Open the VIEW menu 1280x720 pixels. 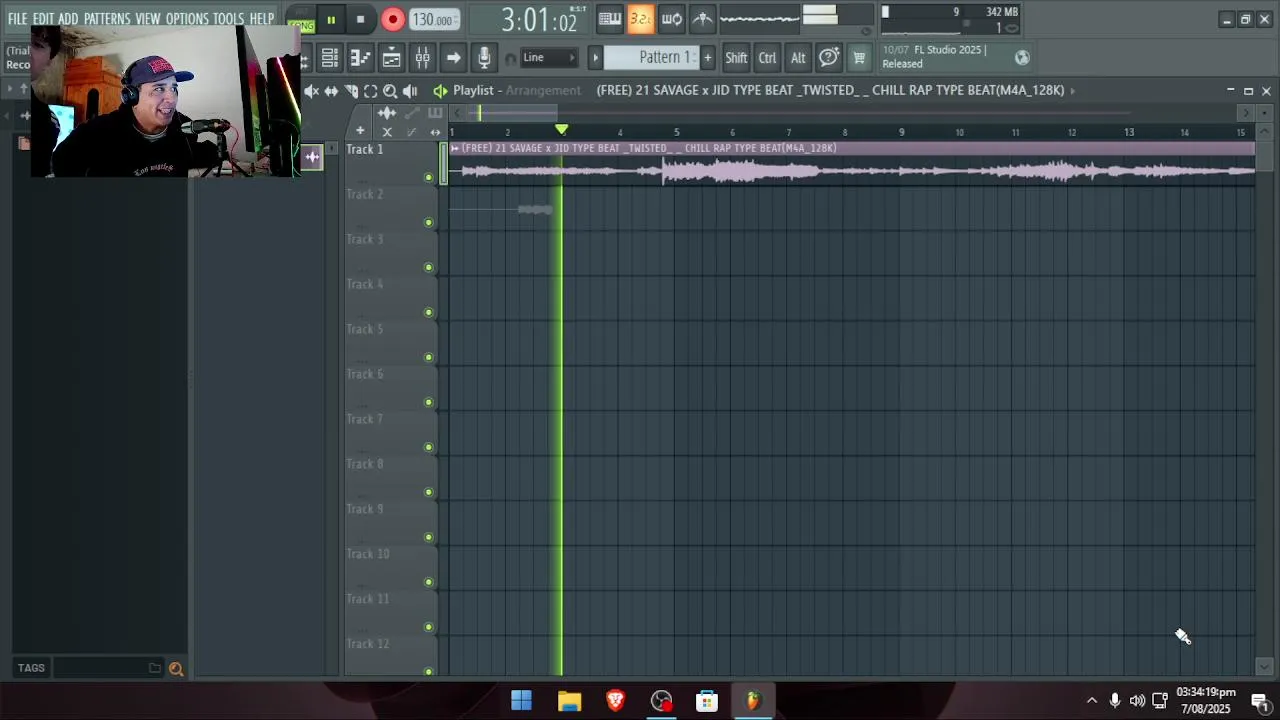coord(148,19)
